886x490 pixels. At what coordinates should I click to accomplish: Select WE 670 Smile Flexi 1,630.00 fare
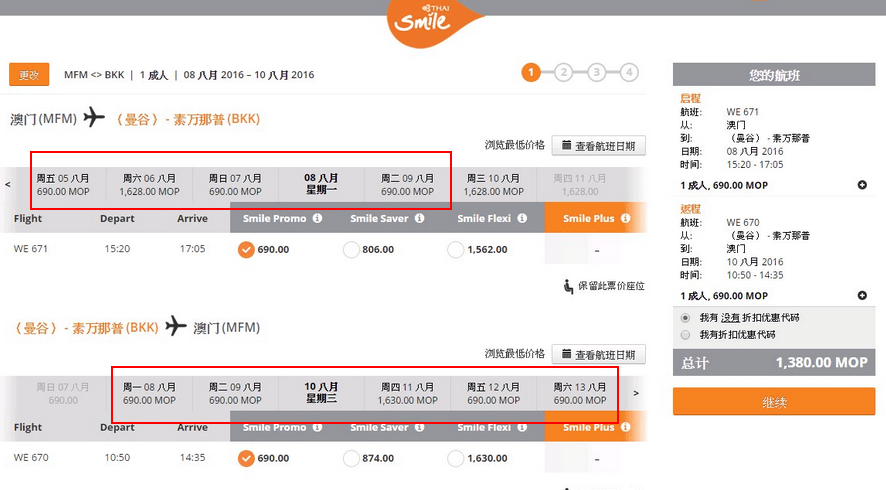click(x=455, y=458)
